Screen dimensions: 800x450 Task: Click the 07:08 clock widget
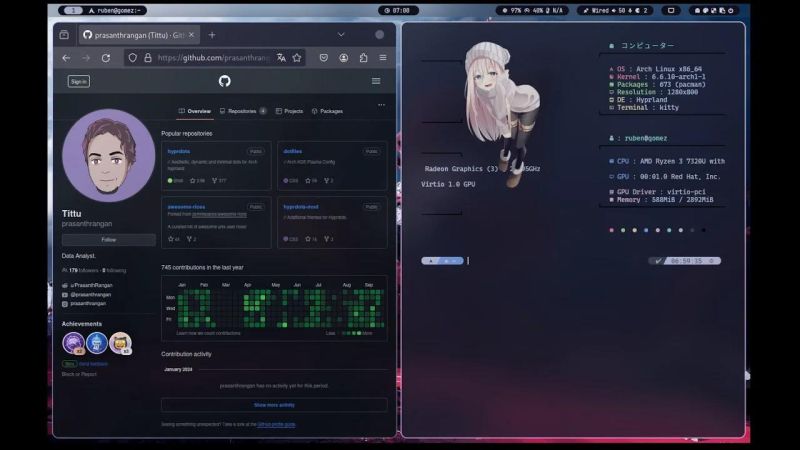[398, 10]
